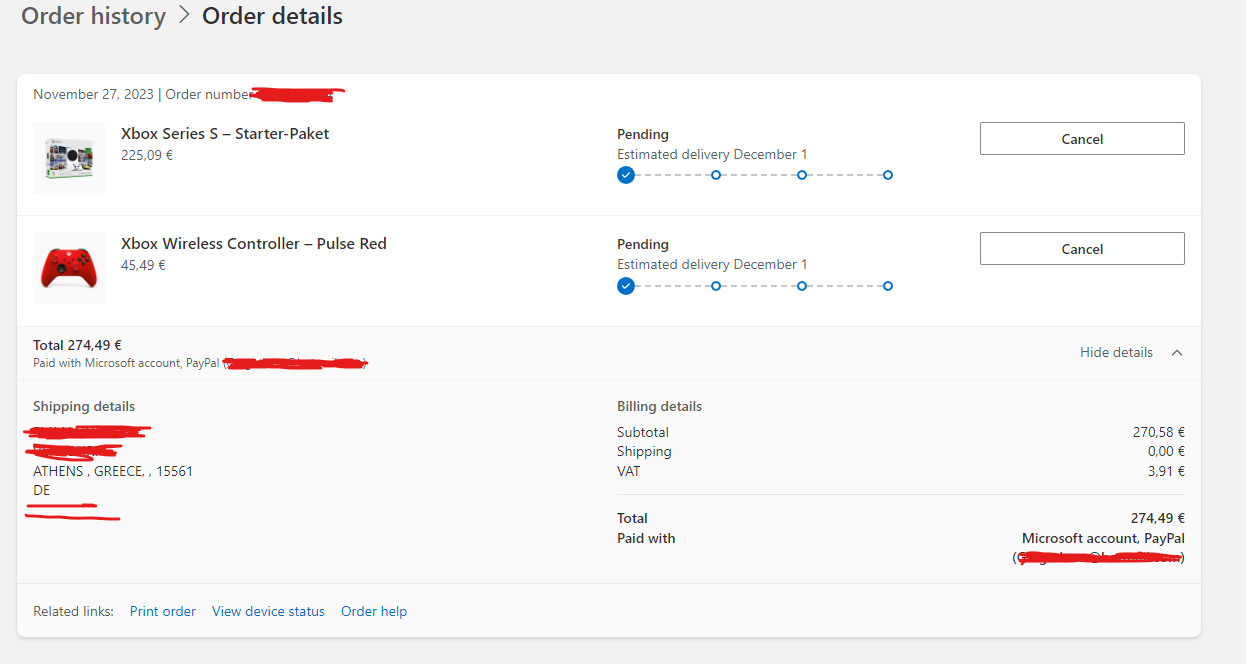The width and height of the screenshot is (1246, 664).
Task: Open View device status link
Action: pyautogui.click(x=268, y=611)
